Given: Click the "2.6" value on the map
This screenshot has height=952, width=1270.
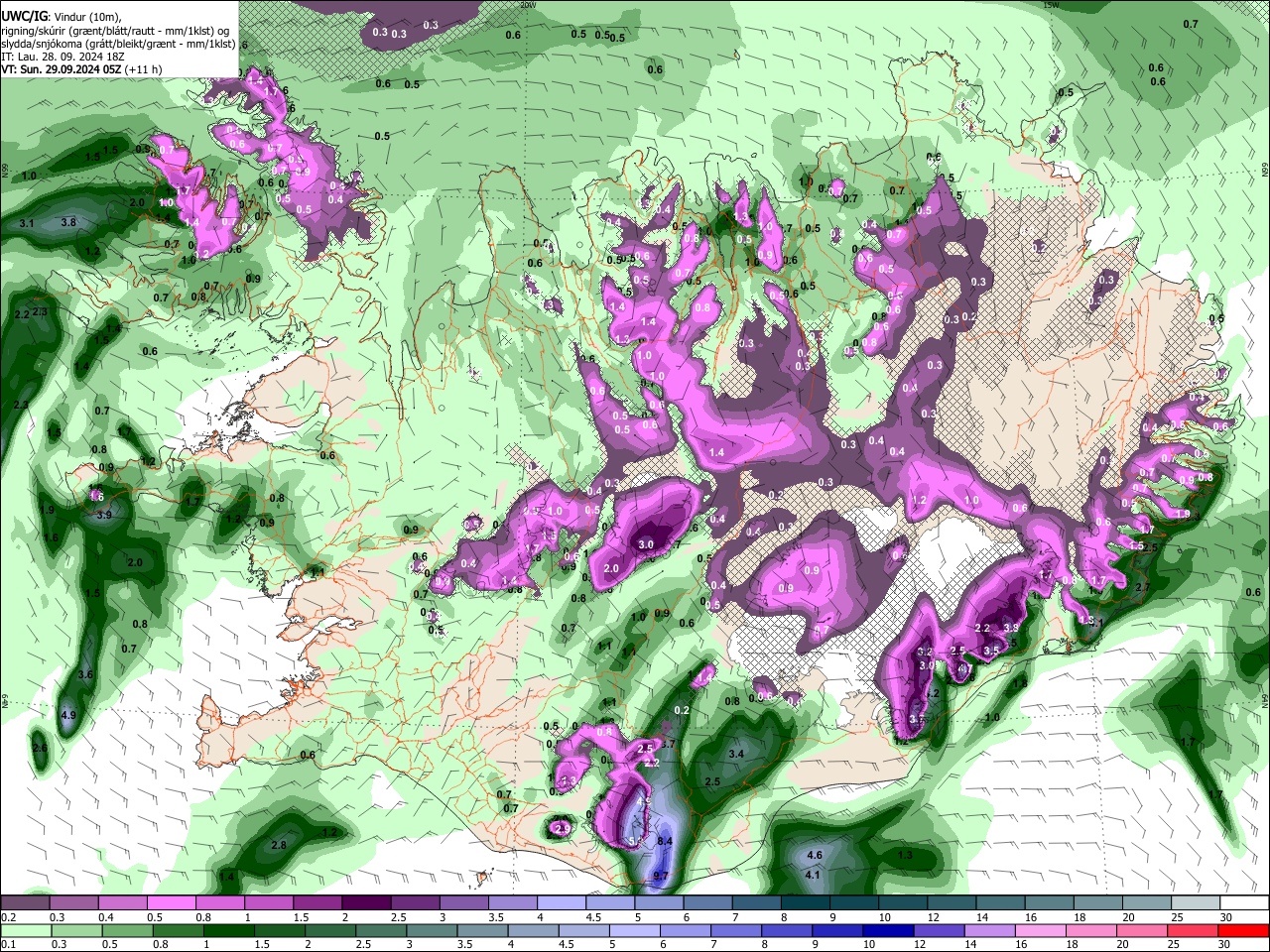Looking at the screenshot, I should 40,748.
